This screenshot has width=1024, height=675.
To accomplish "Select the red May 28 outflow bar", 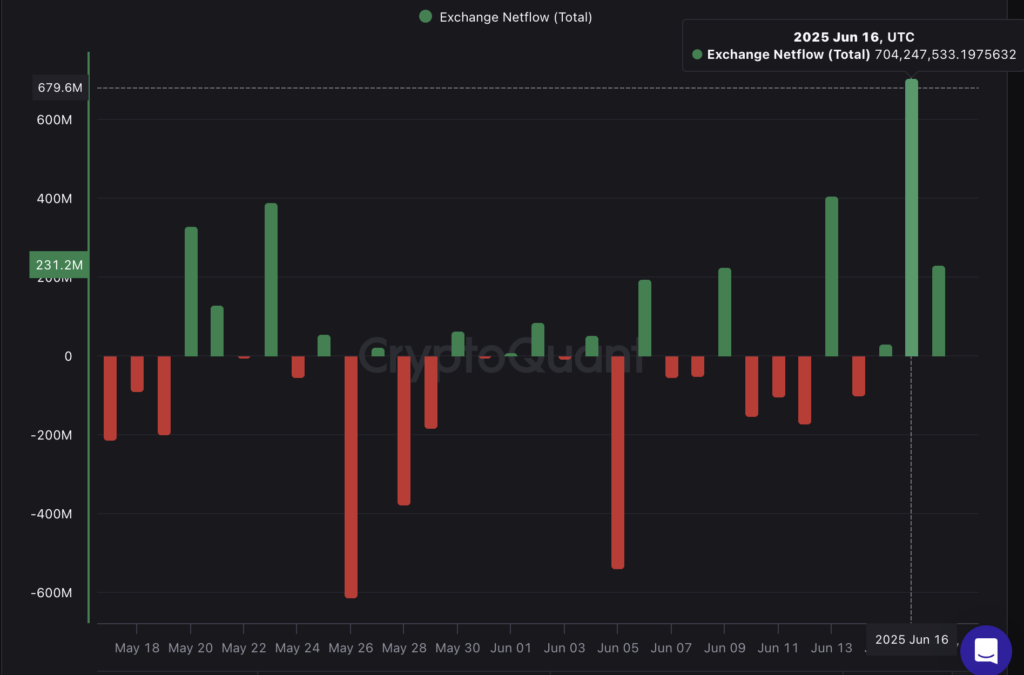I will coord(404,431).
